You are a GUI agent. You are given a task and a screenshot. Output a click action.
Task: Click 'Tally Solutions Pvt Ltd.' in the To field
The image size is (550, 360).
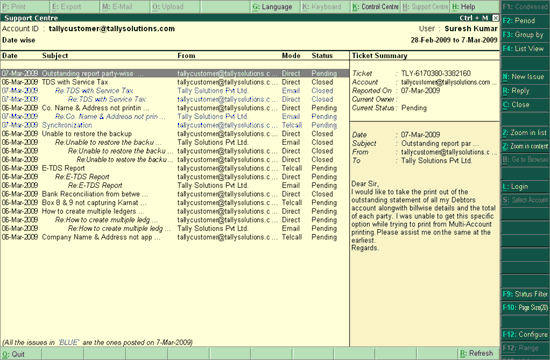tap(436, 161)
